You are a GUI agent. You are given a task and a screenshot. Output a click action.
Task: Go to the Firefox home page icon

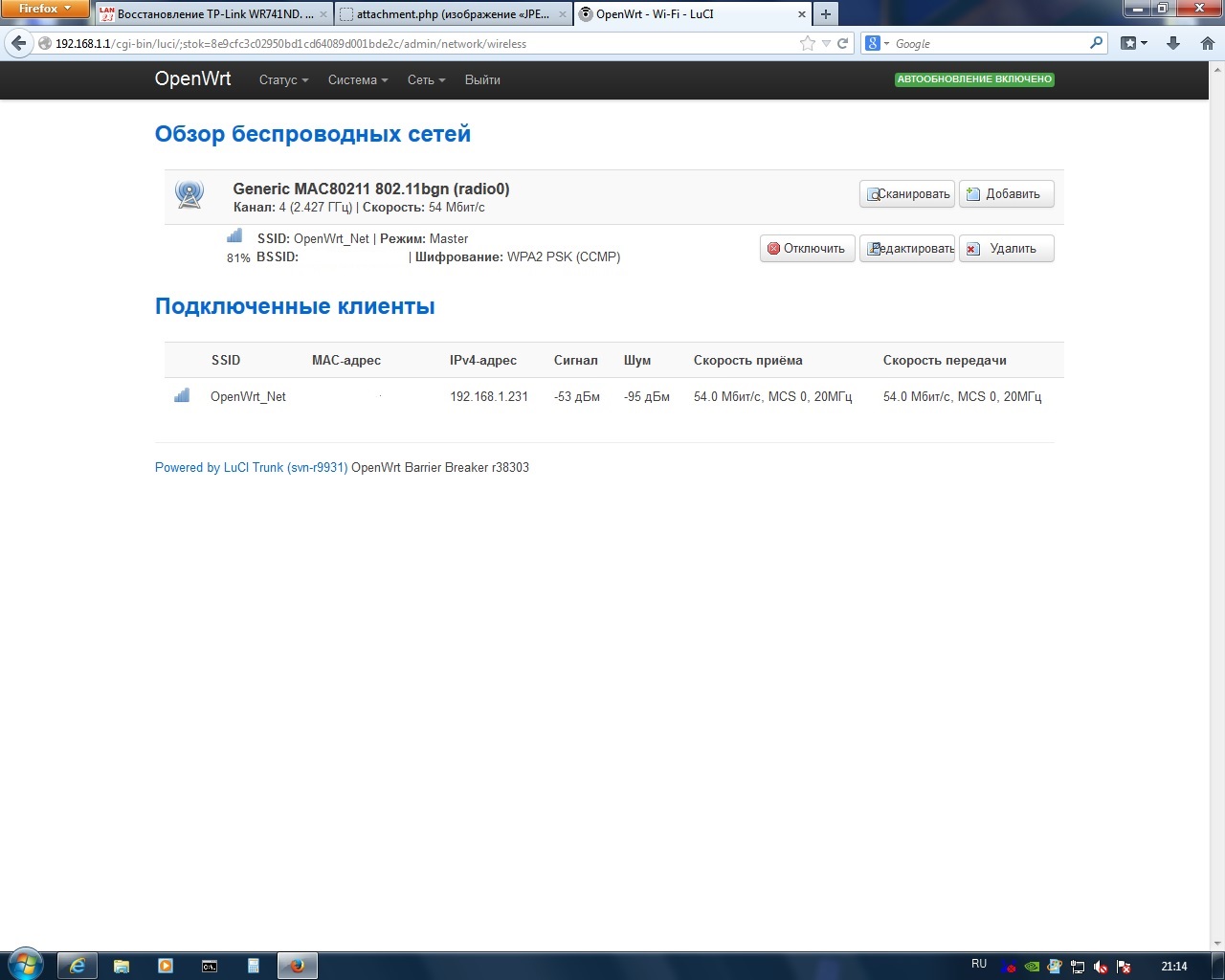click(x=1208, y=43)
